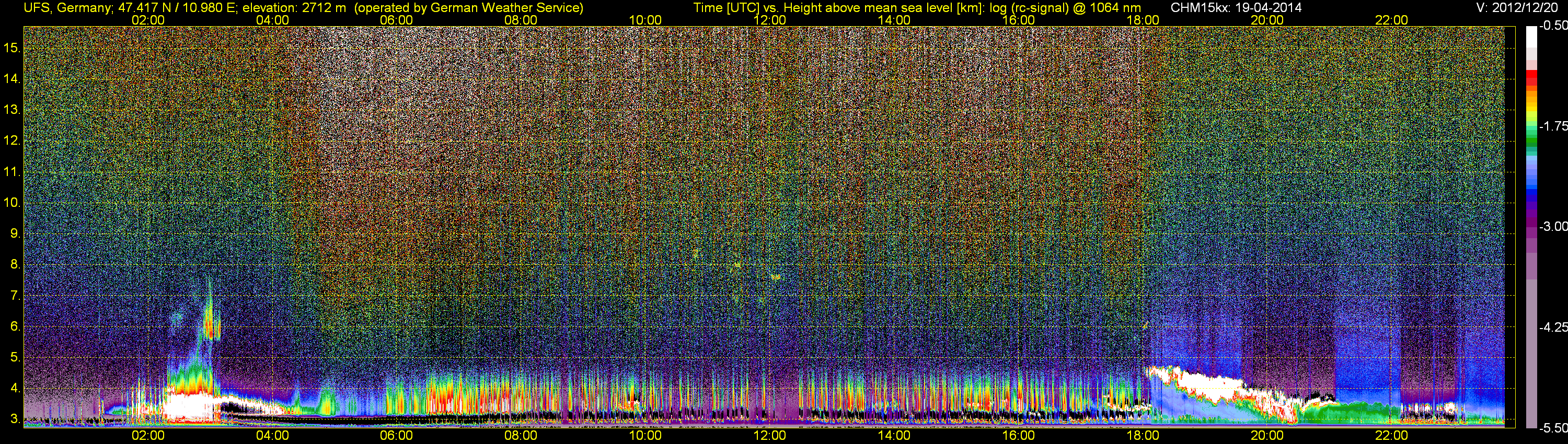Click the '13.' km height axis label
This screenshot has height=444, width=1568.
(12, 110)
